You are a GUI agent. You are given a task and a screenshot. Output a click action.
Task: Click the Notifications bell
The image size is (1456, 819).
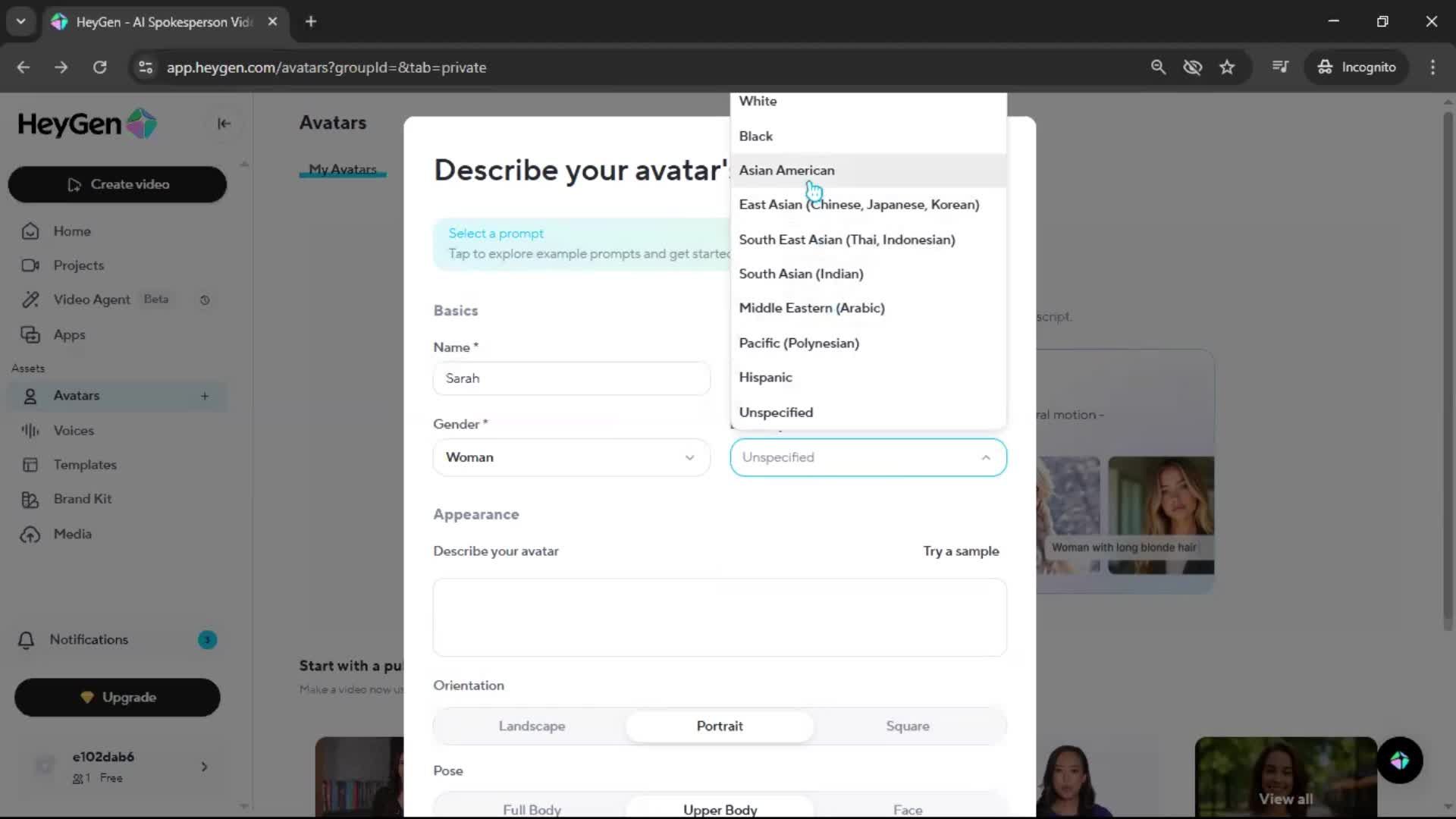click(x=27, y=640)
